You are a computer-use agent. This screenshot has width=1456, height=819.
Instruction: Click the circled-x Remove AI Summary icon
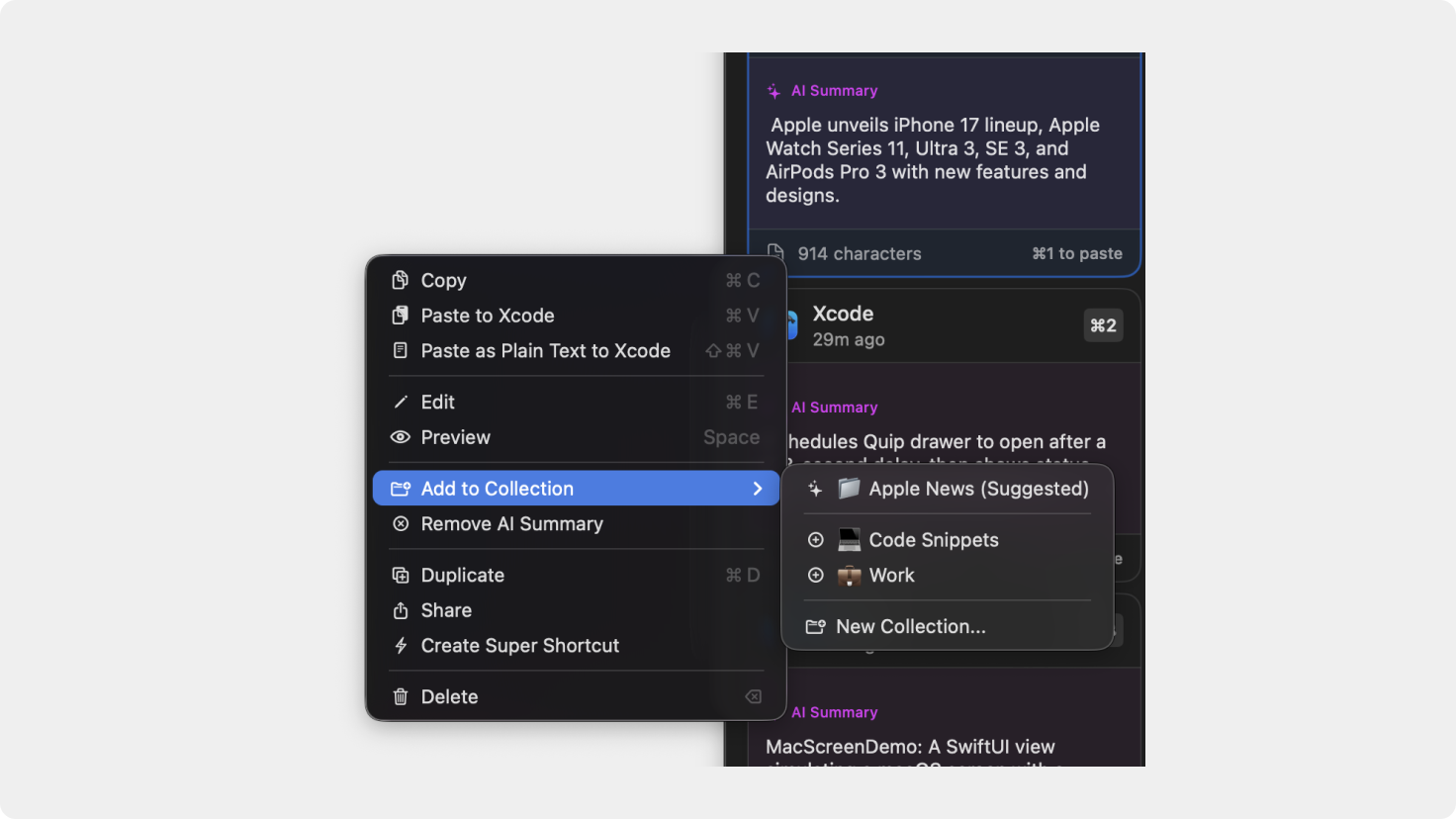coord(401,524)
